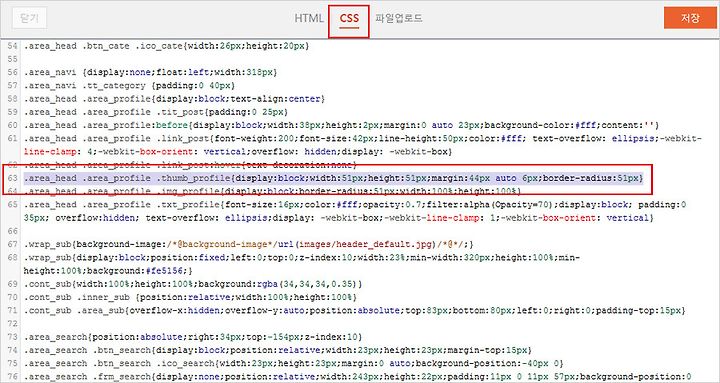Click the .area_profile text-align:center line
Image resolution: width=720 pixels, height=383 pixels.
[x=174, y=99]
